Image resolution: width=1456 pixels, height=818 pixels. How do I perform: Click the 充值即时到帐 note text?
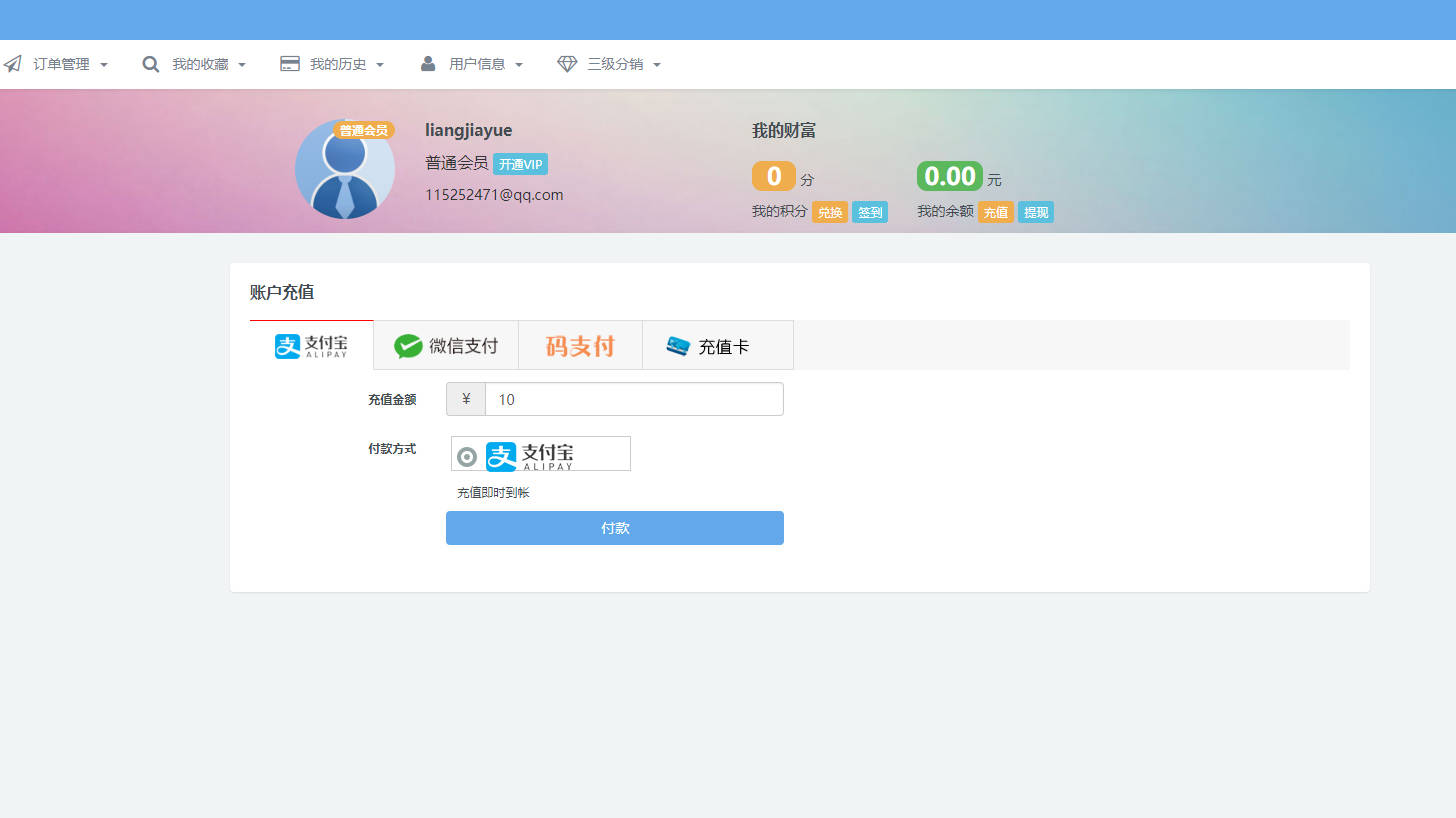point(493,493)
